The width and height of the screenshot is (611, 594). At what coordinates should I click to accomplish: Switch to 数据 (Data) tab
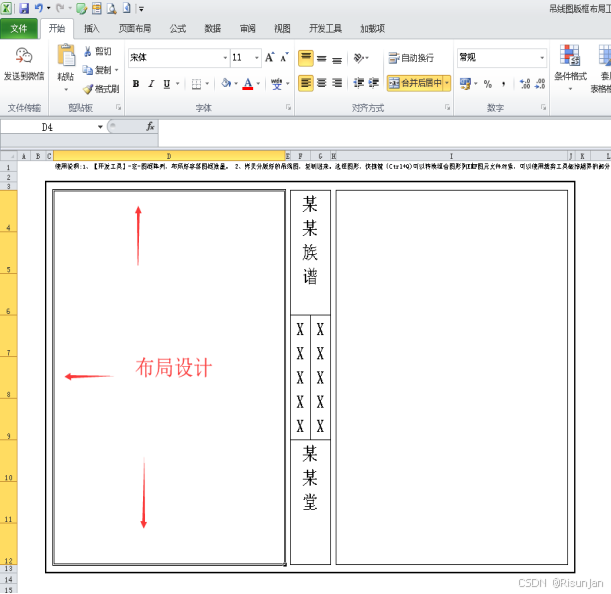pyautogui.click(x=213, y=28)
